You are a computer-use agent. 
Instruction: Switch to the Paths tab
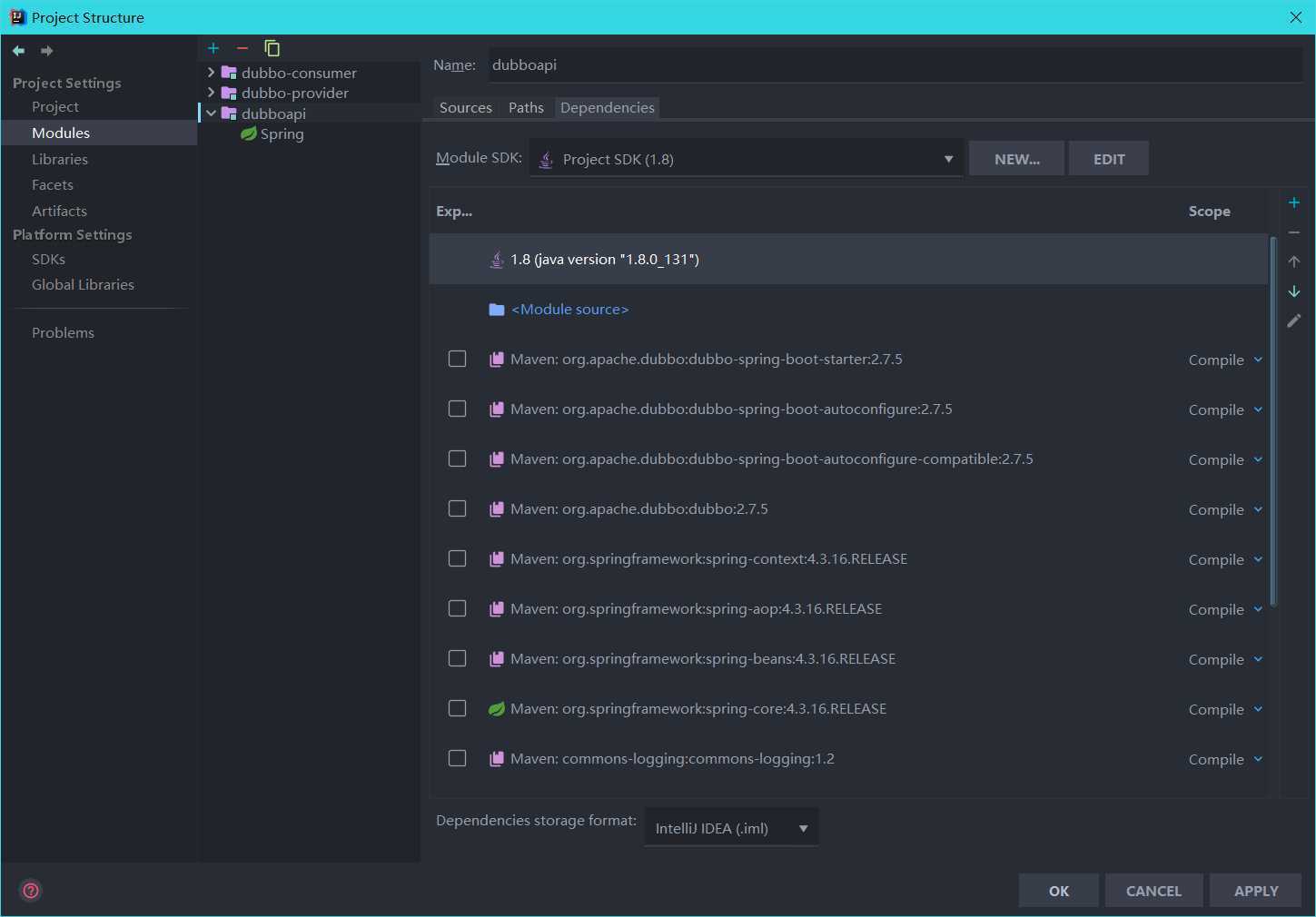click(526, 107)
